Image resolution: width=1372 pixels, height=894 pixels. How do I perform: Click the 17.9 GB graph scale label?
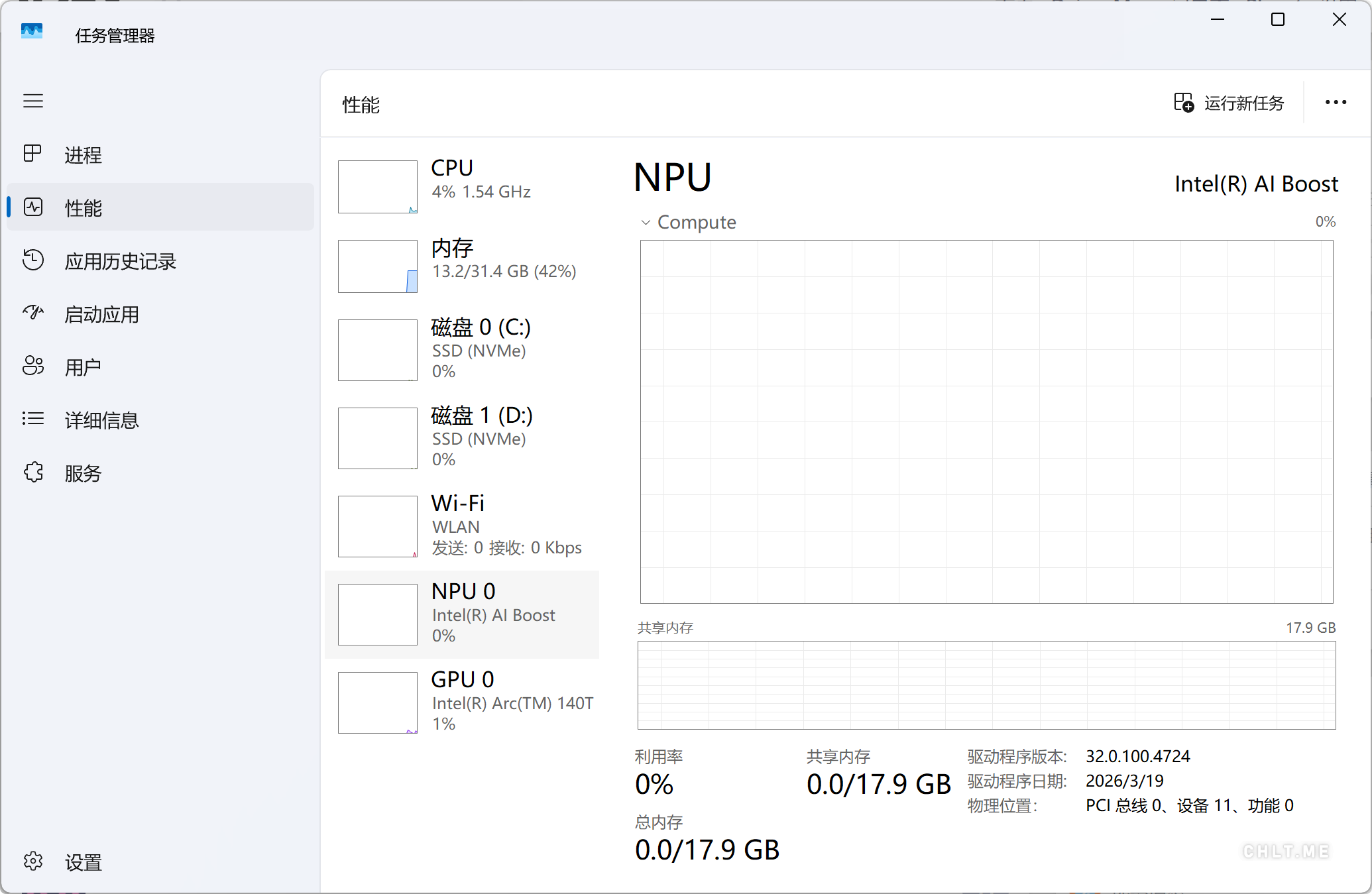point(1311,628)
